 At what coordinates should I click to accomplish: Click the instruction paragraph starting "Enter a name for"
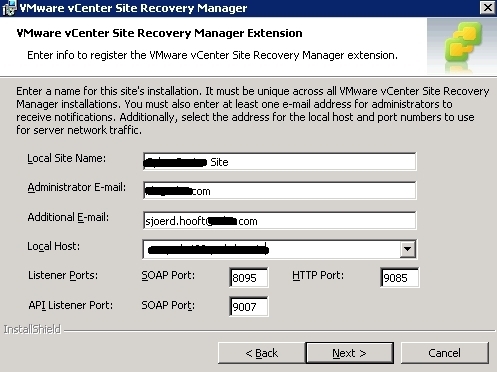click(x=253, y=110)
